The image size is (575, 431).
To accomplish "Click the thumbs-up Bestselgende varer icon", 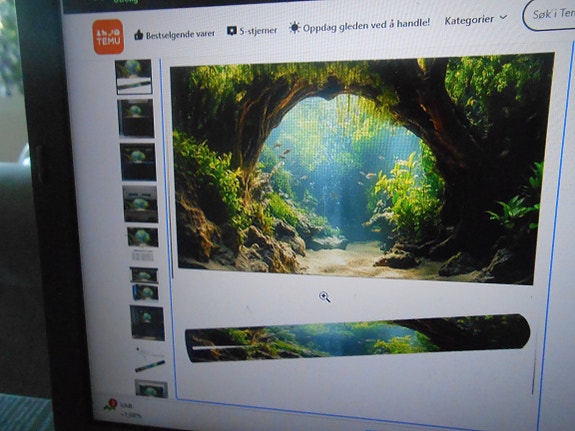I will (x=139, y=35).
